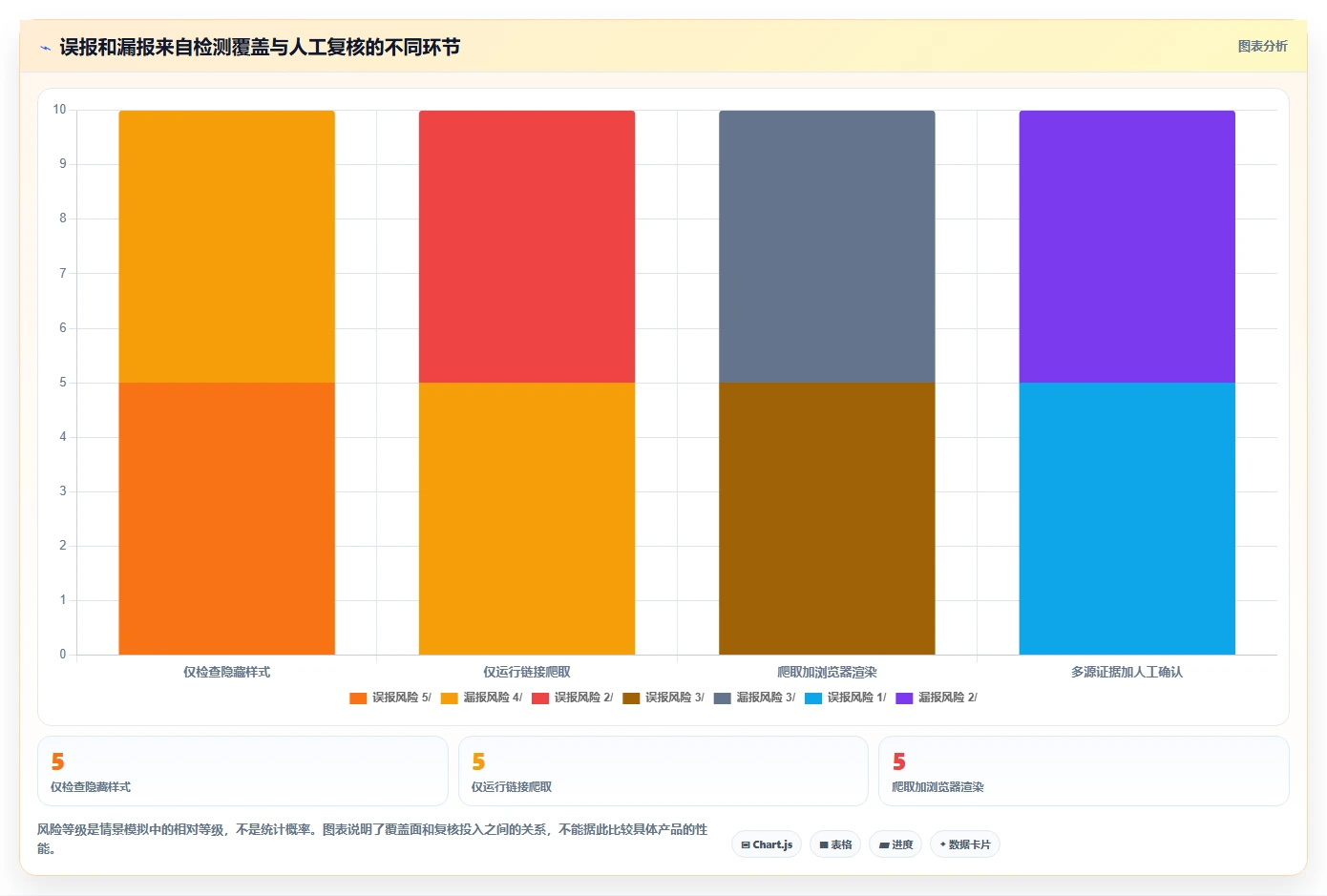The width and height of the screenshot is (1327, 896).
Task: Click the 多源证据加人工确认 x-axis label
Action: (x=1127, y=672)
